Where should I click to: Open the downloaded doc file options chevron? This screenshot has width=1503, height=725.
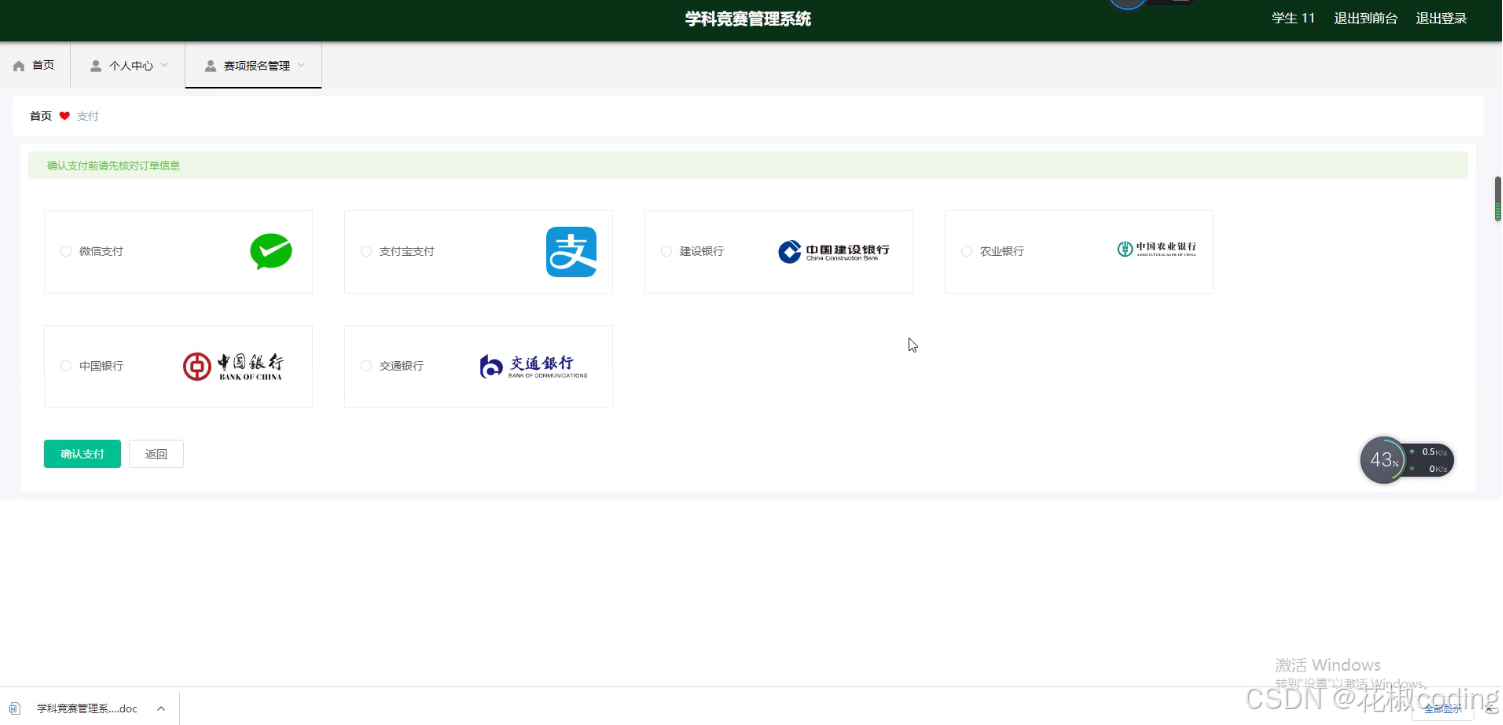(x=160, y=708)
